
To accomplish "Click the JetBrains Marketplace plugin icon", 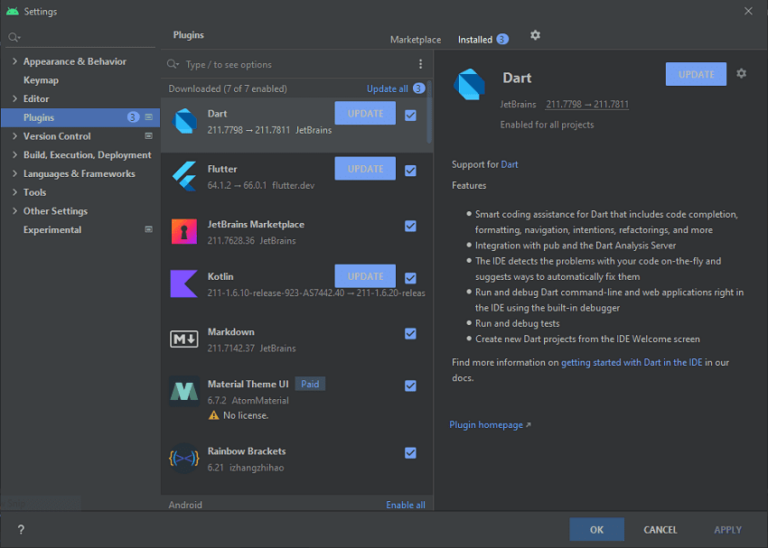I will 184,231.
